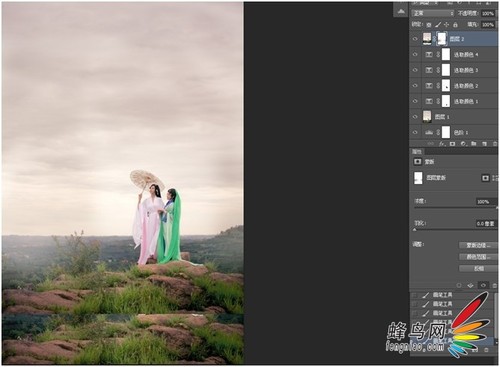Click the lock all padlock icon
Image resolution: width=500 pixels, height=367 pixels.
coord(455,25)
